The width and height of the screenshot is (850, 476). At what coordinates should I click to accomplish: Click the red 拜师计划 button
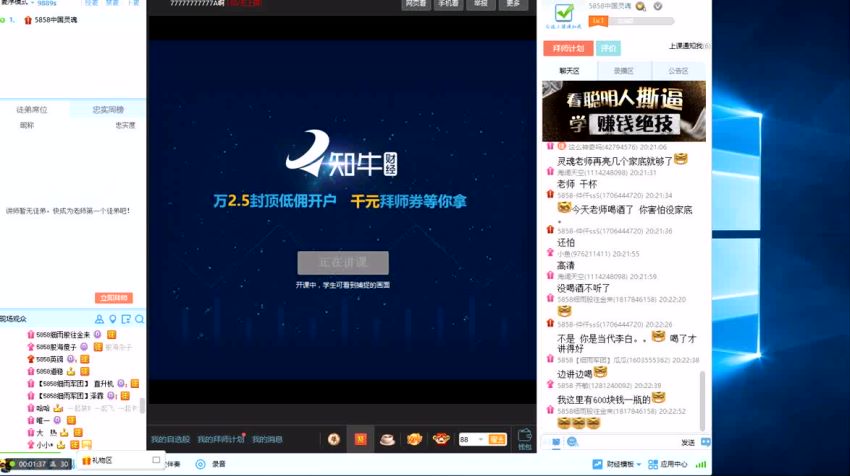click(568, 48)
